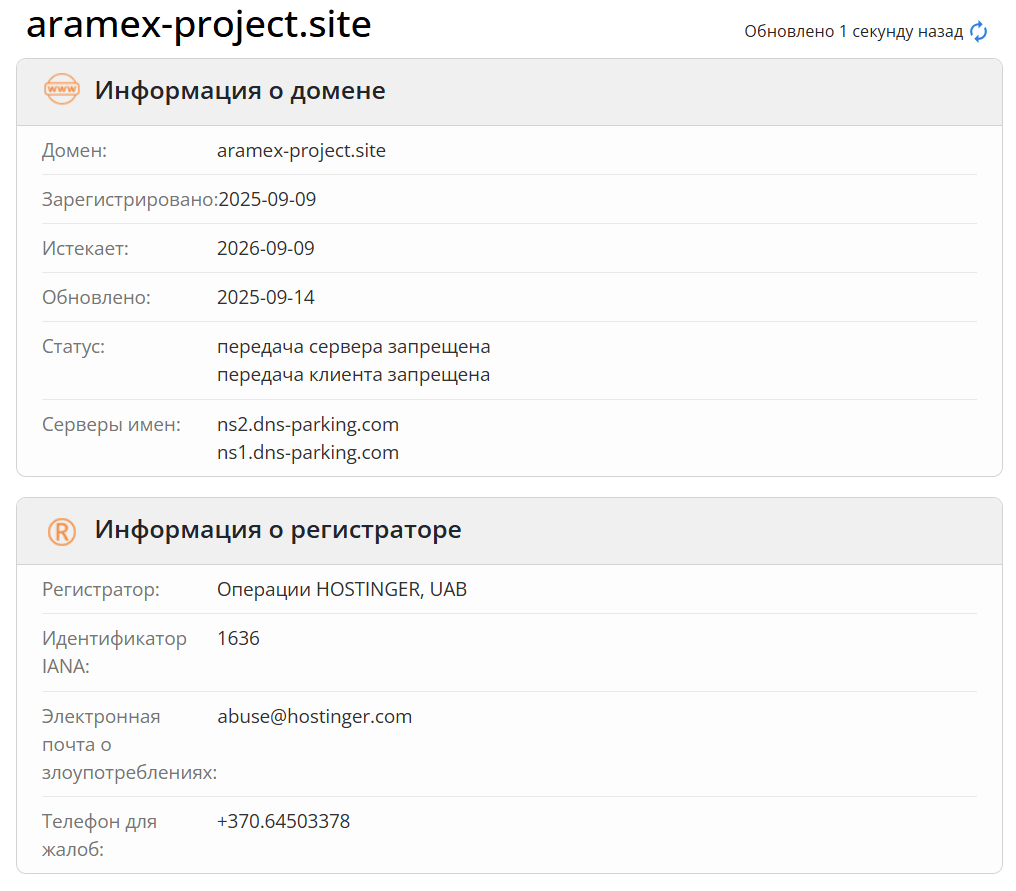This screenshot has height=891, width=1016.
Task: Open the abuse@hostinger.com email link
Action: pyautogui.click(x=314, y=717)
